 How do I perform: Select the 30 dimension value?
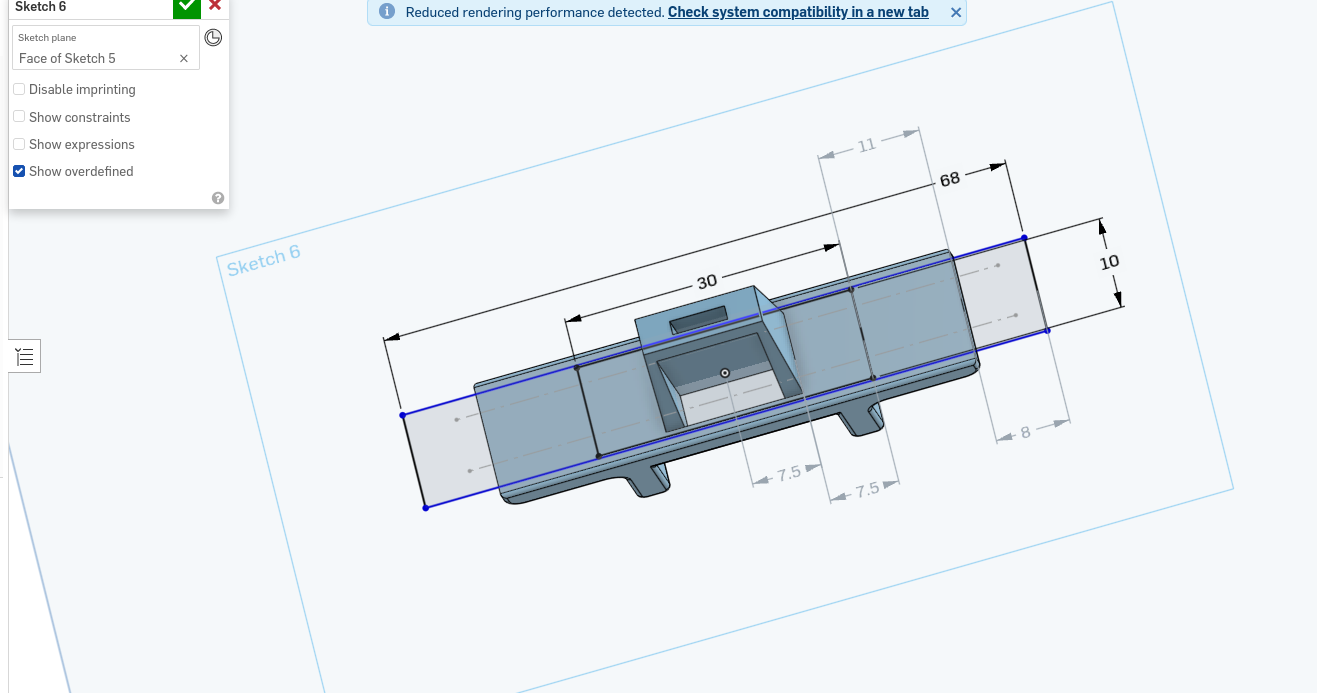tap(707, 282)
